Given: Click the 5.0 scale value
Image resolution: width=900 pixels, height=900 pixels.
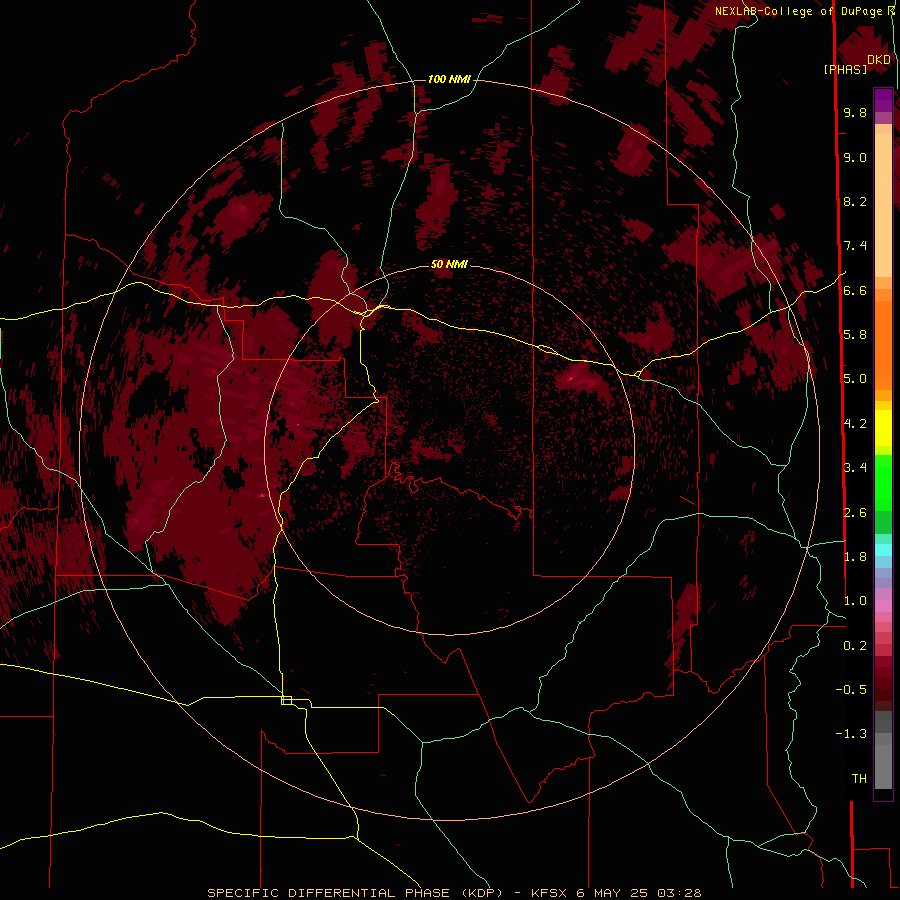Looking at the screenshot, I should [x=855, y=379].
